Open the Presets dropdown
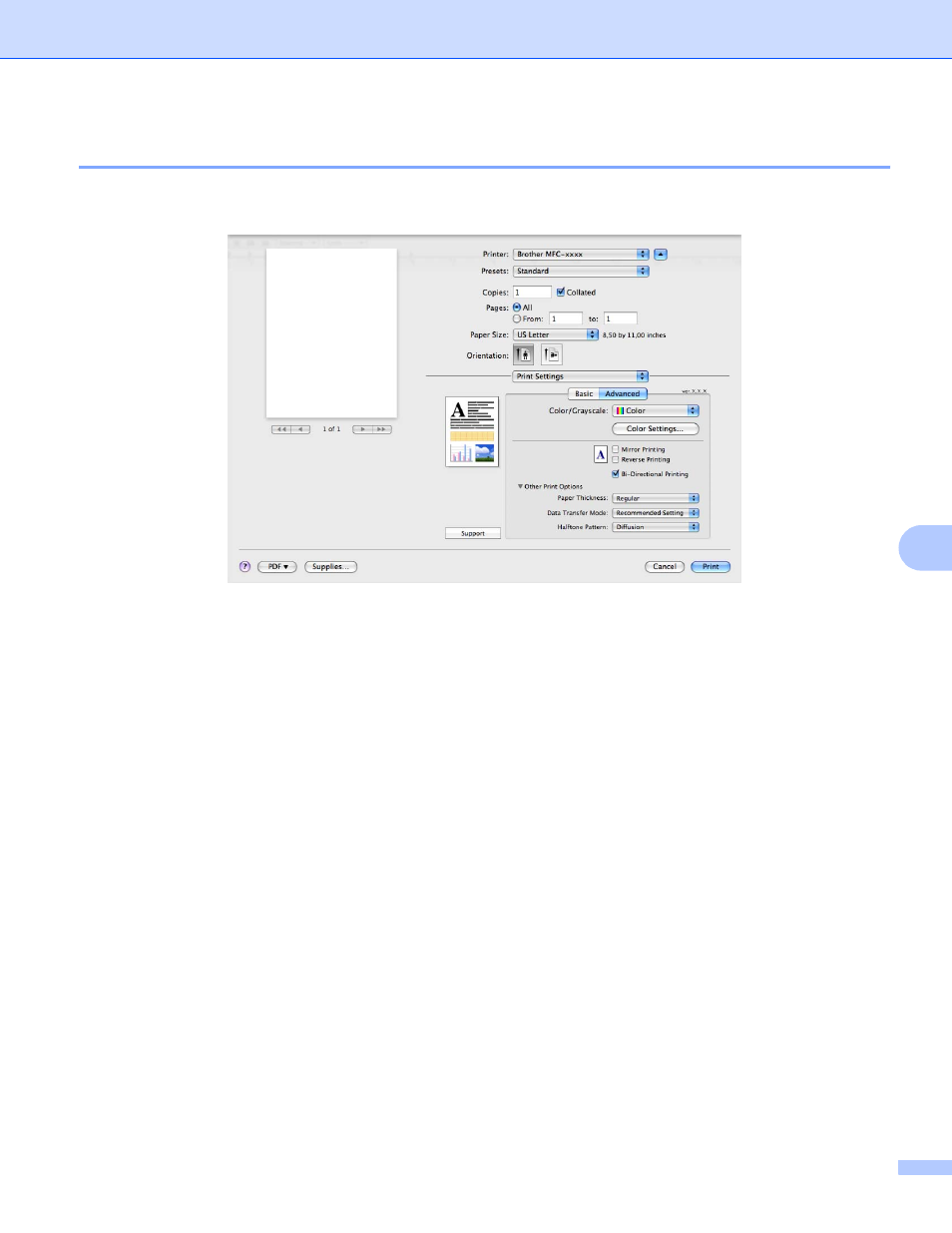This screenshot has width=952, height=1233. 581,272
